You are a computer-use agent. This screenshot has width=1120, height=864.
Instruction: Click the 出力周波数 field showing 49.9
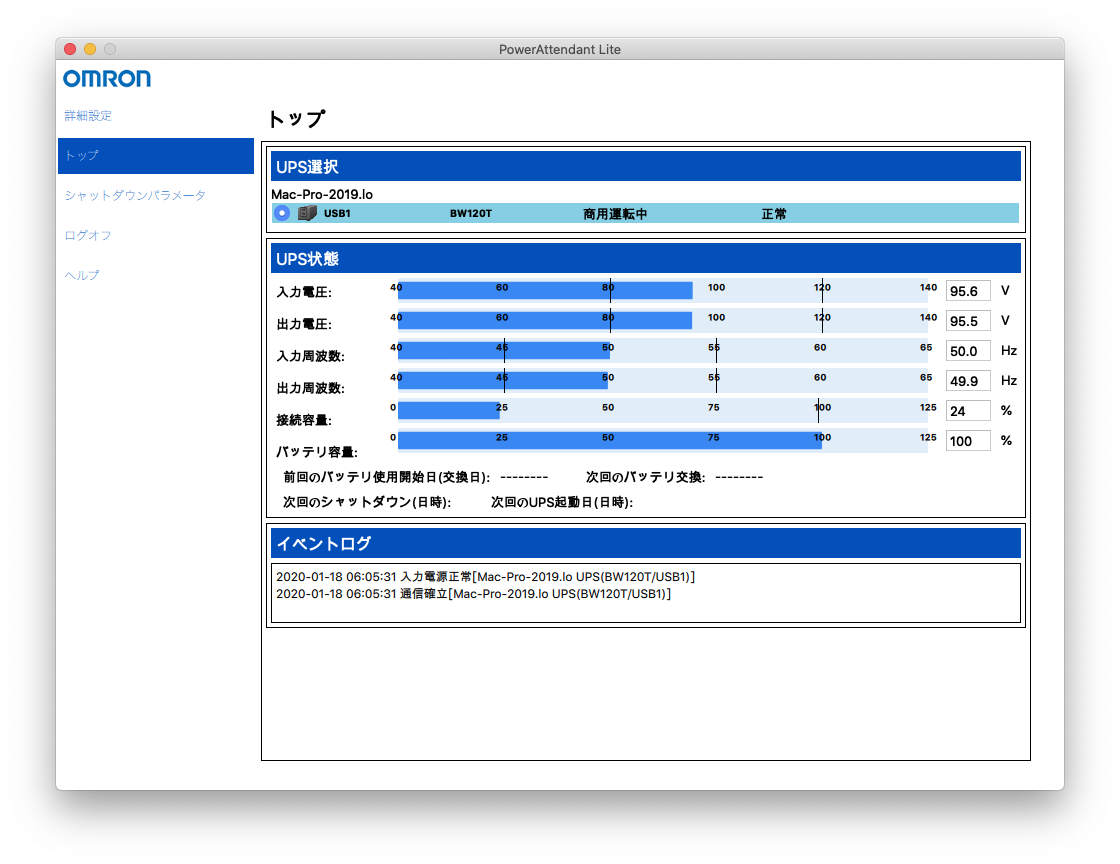pyautogui.click(x=967, y=381)
